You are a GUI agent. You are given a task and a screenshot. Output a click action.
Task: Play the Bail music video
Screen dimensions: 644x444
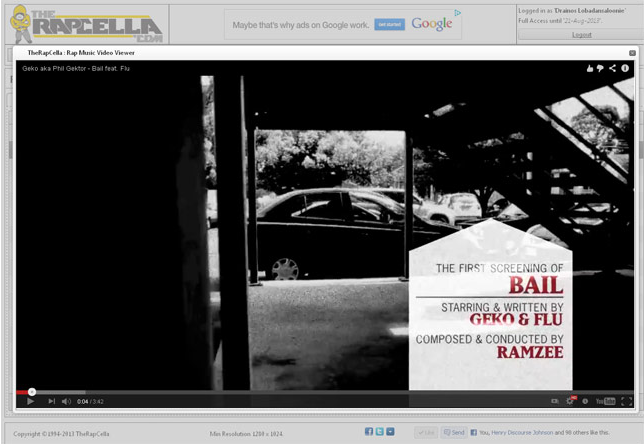pos(30,401)
